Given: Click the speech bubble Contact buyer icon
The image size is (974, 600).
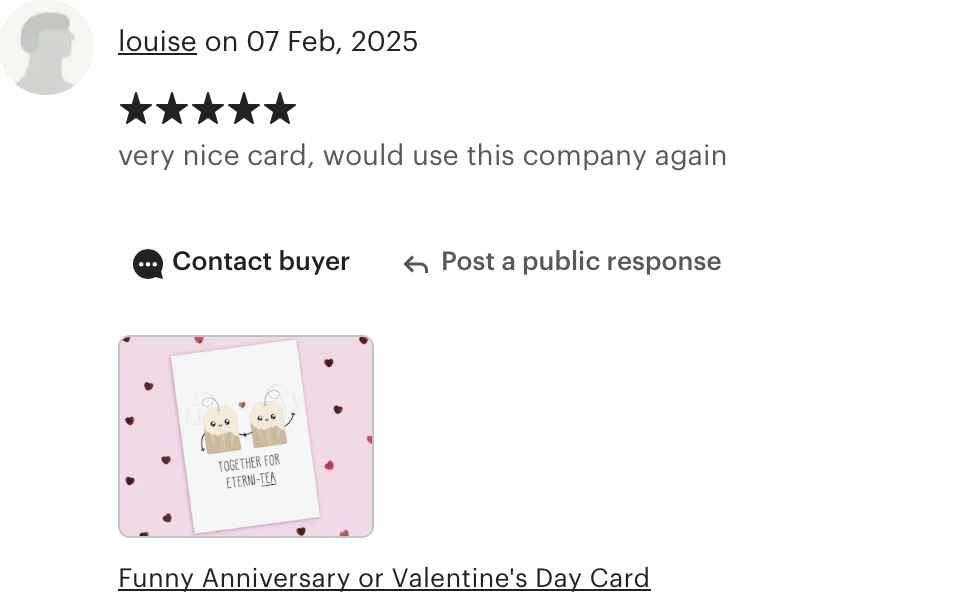Looking at the screenshot, I should click(148, 264).
